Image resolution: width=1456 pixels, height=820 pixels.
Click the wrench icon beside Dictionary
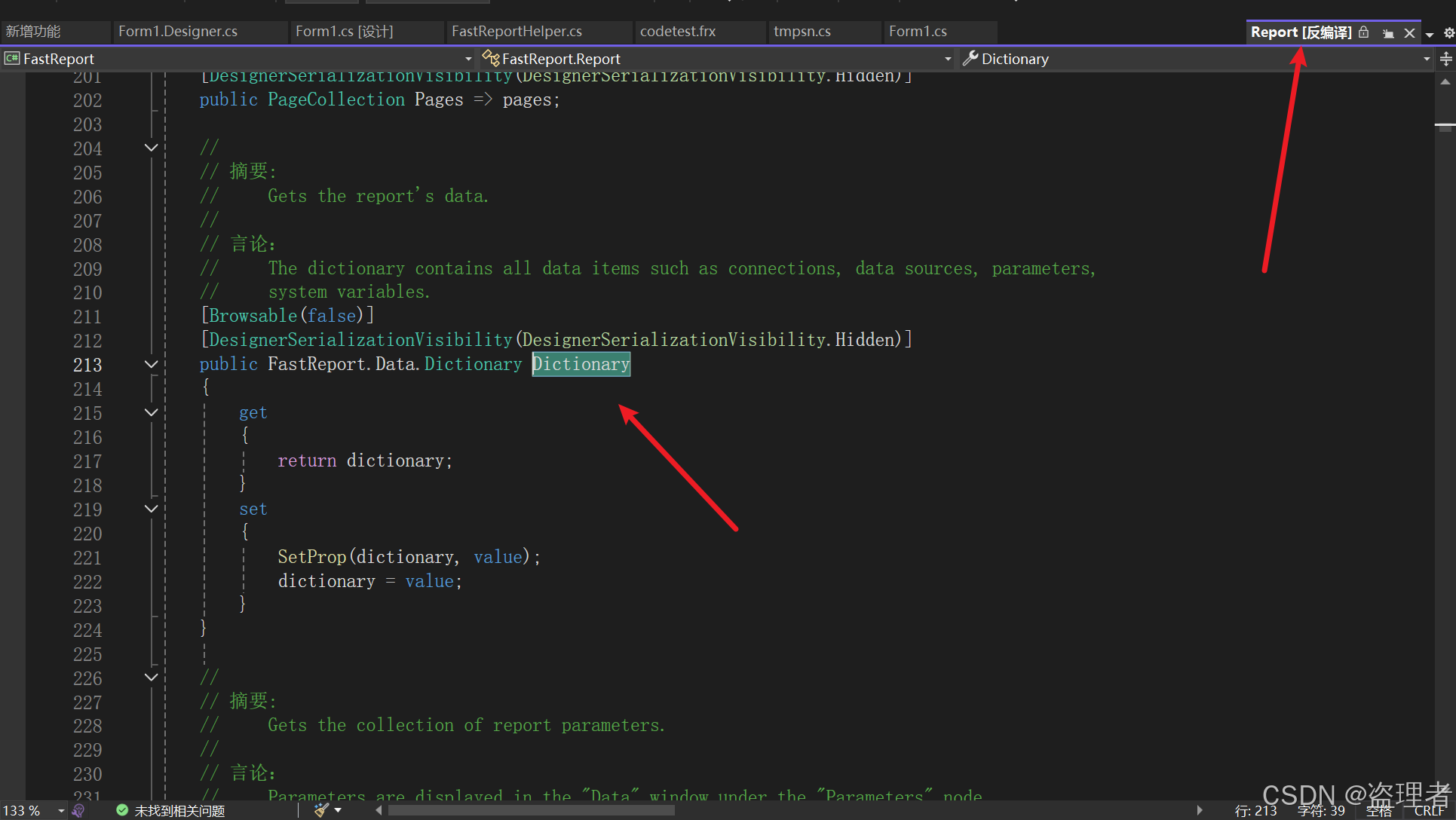970,58
